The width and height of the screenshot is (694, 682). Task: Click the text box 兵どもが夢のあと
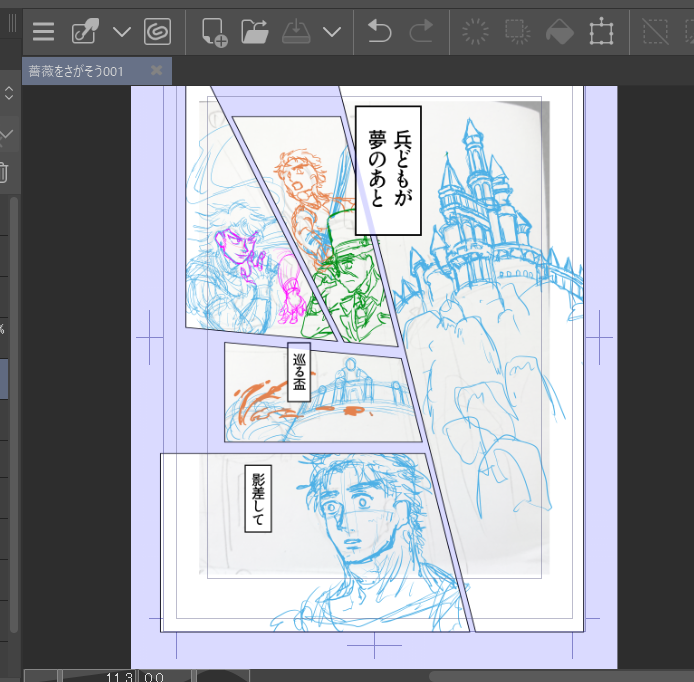click(x=388, y=170)
